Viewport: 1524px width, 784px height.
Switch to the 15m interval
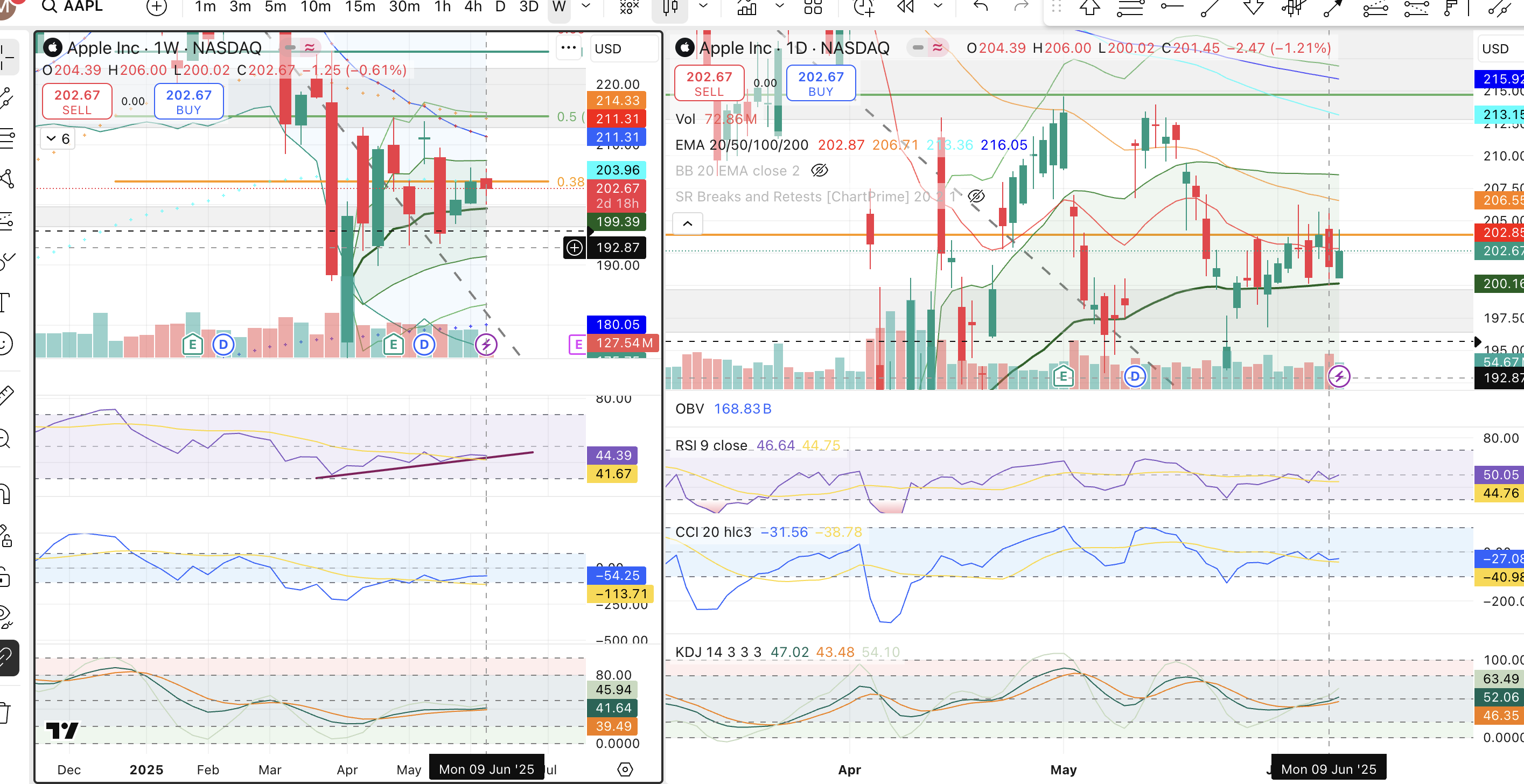coord(360,7)
